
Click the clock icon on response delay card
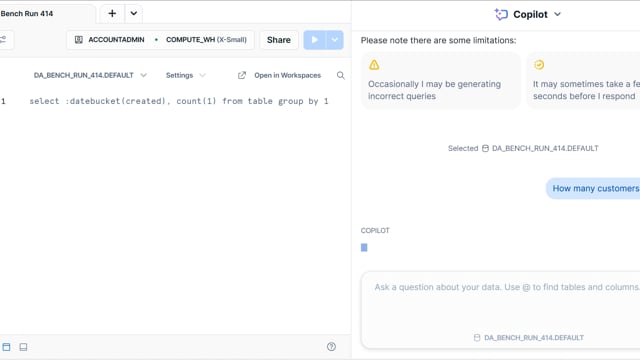click(x=539, y=65)
